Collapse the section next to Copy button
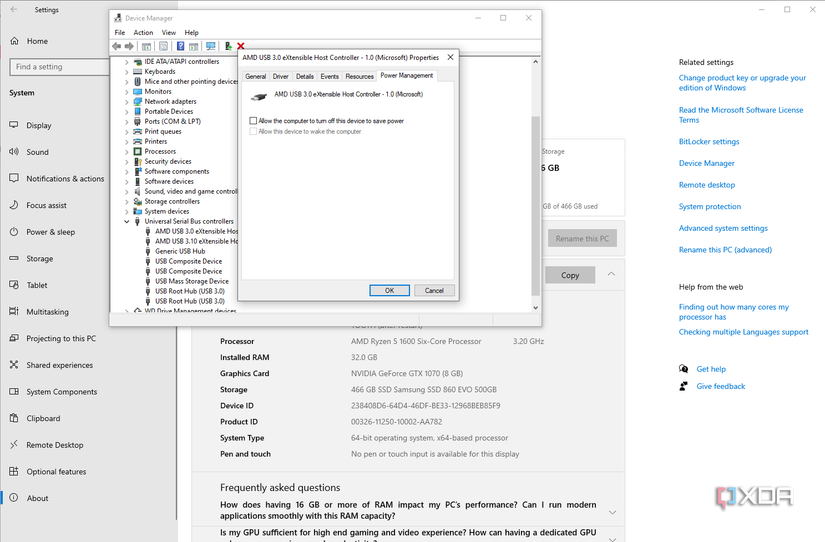Image resolution: width=825 pixels, height=542 pixels. (x=611, y=274)
